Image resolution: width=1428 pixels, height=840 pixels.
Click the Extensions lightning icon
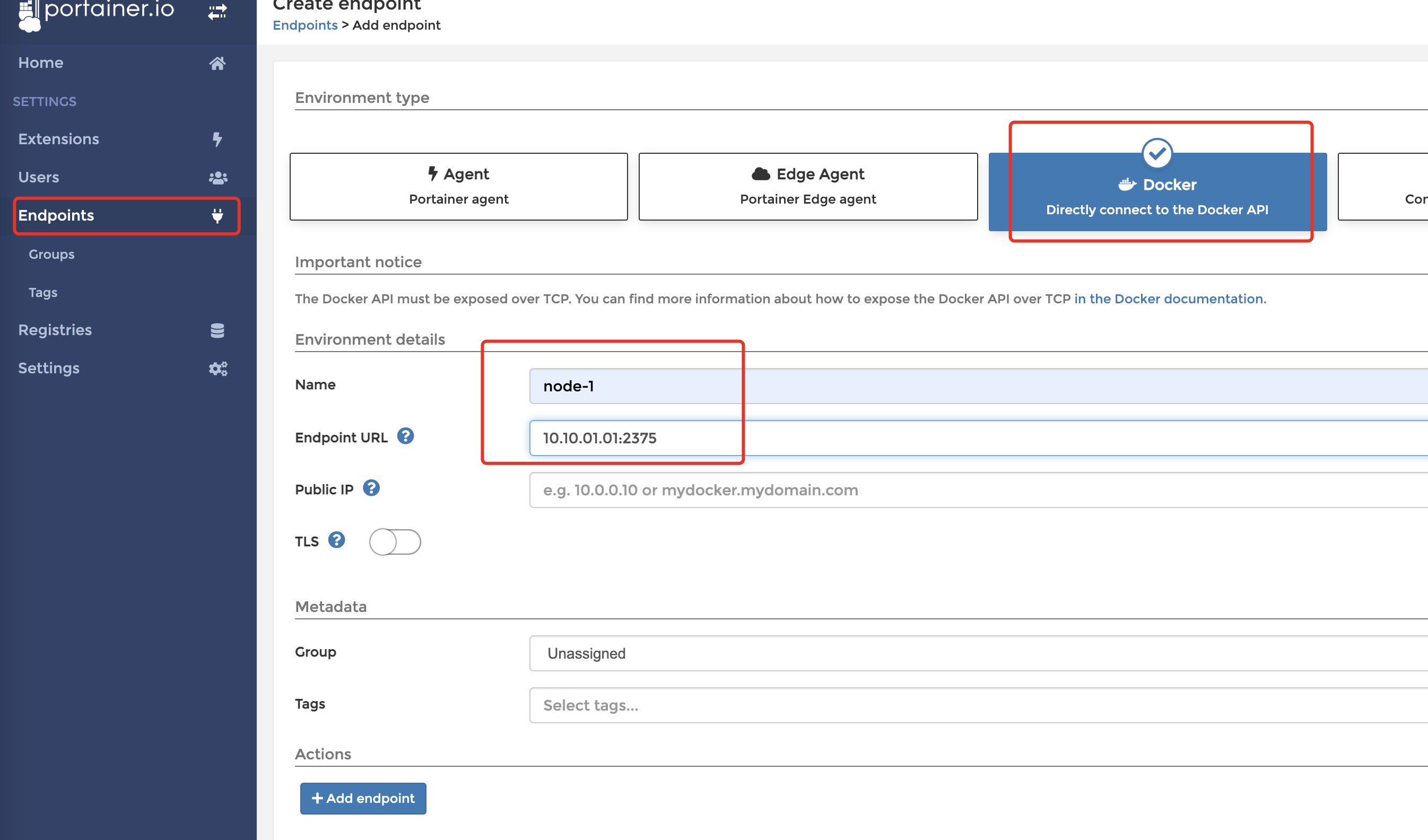(217, 139)
